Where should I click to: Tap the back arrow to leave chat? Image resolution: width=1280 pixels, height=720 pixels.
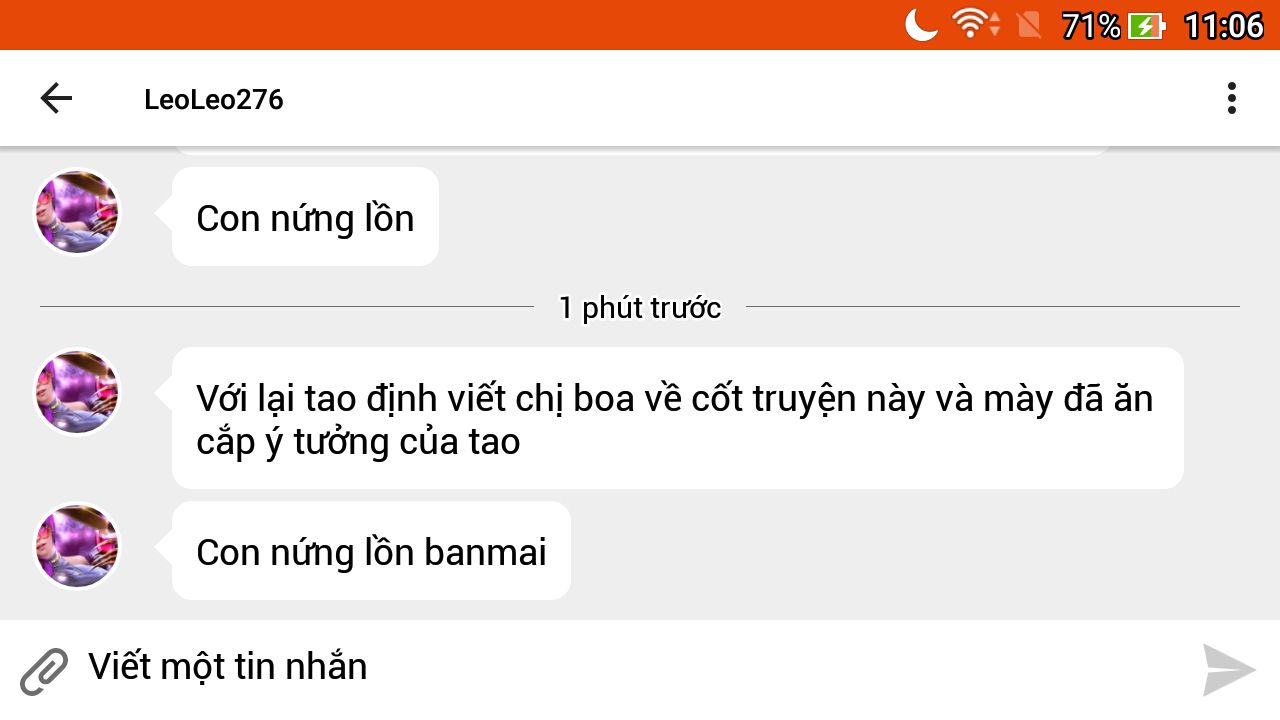[x=56, y=98]
